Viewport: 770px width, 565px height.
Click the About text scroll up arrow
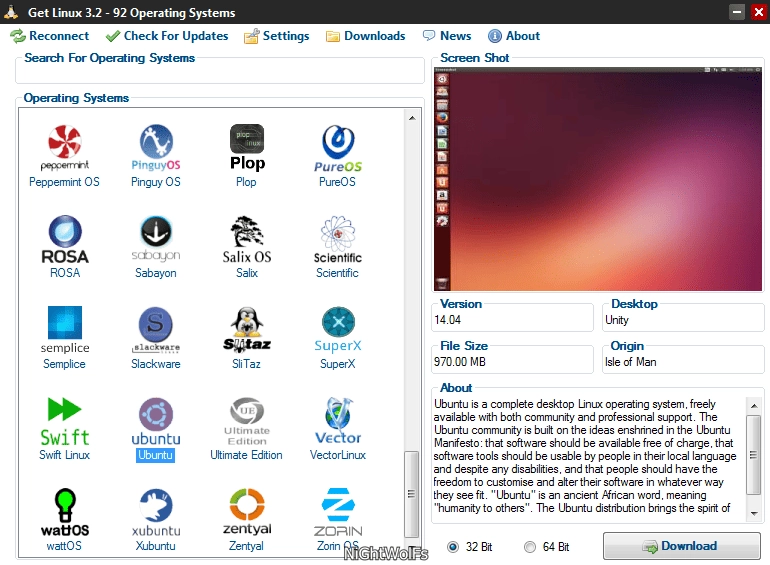(x=754, y=405)
